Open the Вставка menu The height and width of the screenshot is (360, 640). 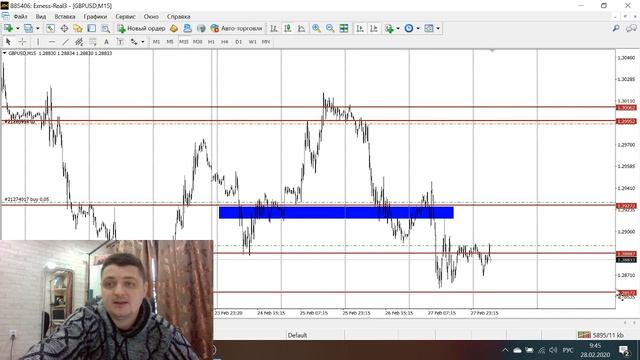click(65, 17)
